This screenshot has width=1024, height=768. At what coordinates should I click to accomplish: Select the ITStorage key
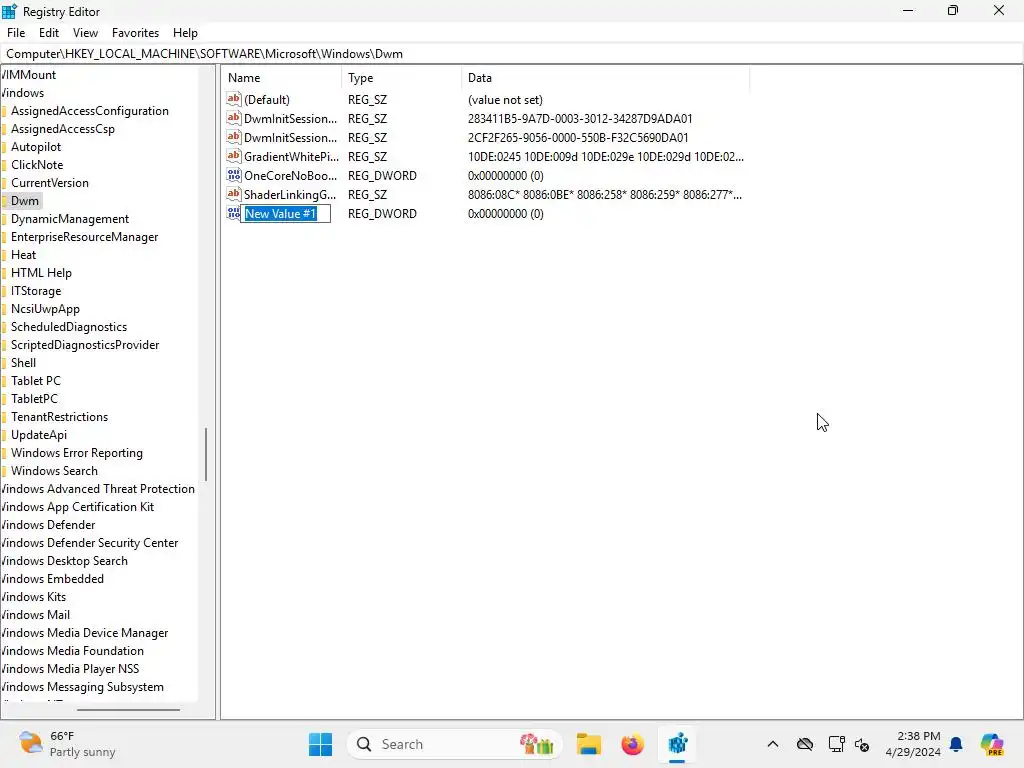[36, 291]
